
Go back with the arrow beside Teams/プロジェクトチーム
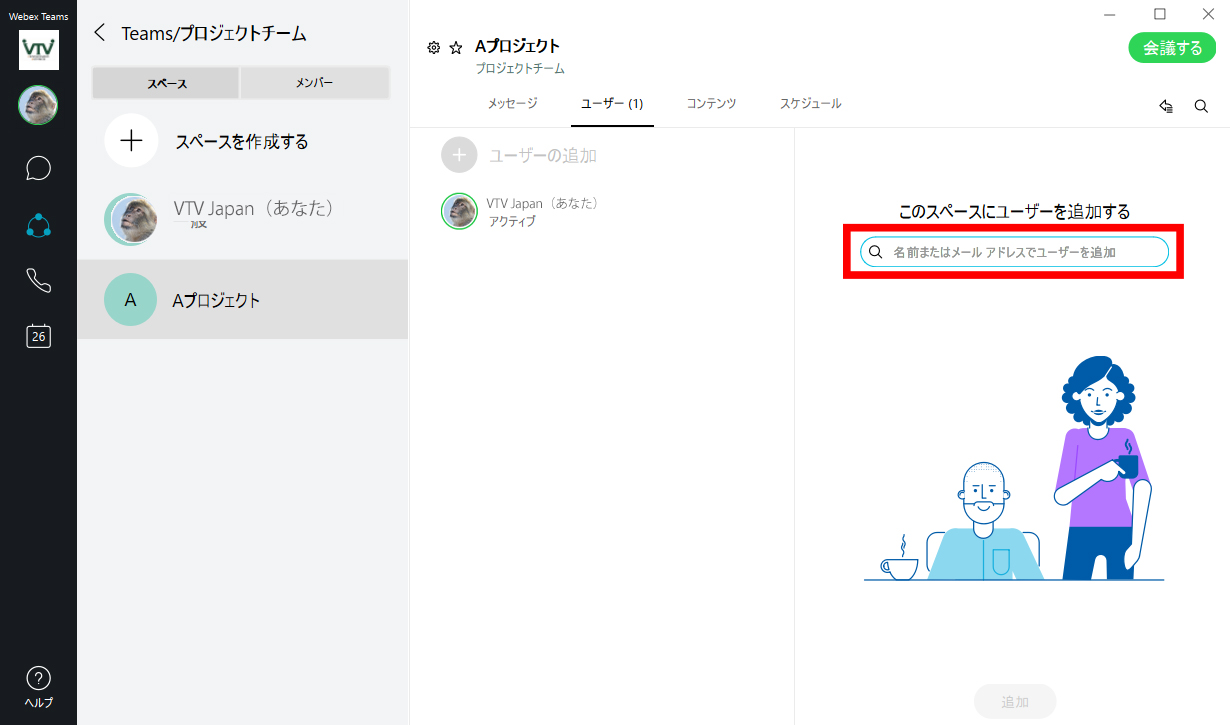pos(99,33)
